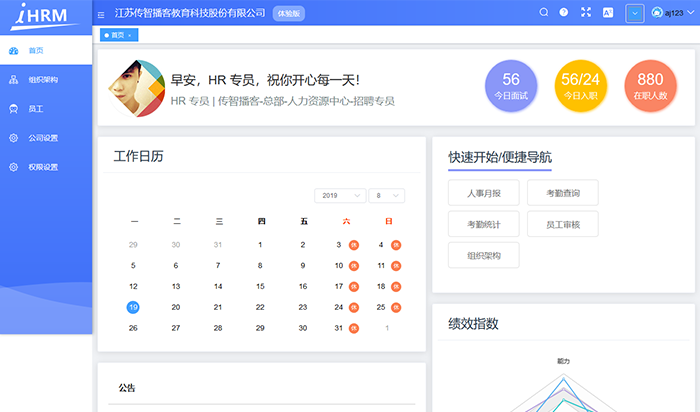Viewport: 700px width, 412px height.
Task: Open the search magnifier icon in header
Action: click(x=544, y=13)
